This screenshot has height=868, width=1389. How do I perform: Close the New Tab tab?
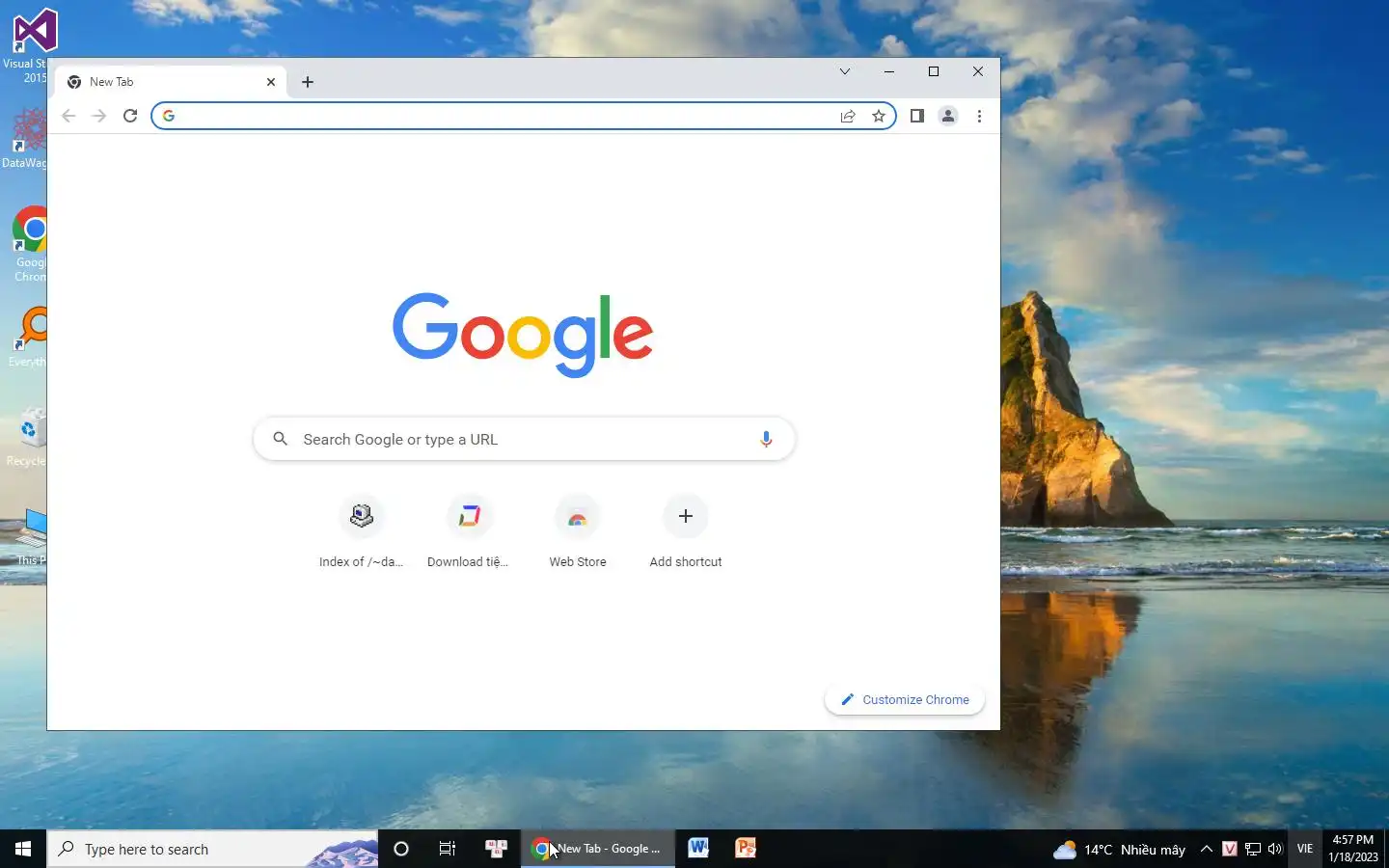(271, 82)
